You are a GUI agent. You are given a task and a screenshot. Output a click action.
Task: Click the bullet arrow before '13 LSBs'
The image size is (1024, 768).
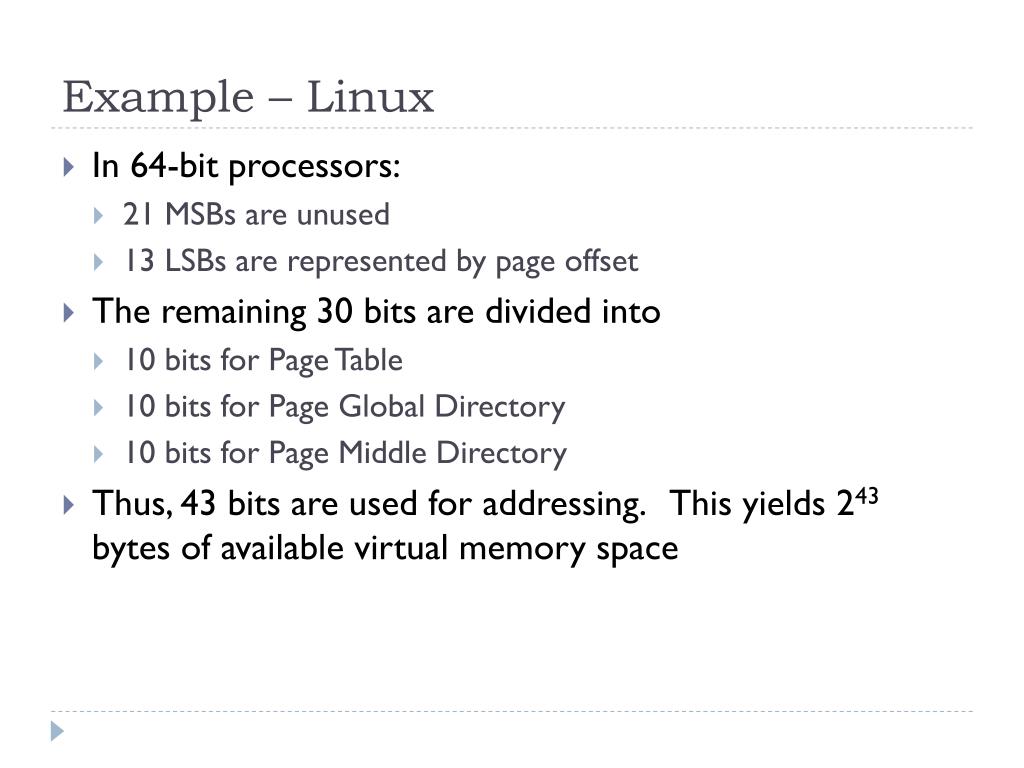pos(99,263)
